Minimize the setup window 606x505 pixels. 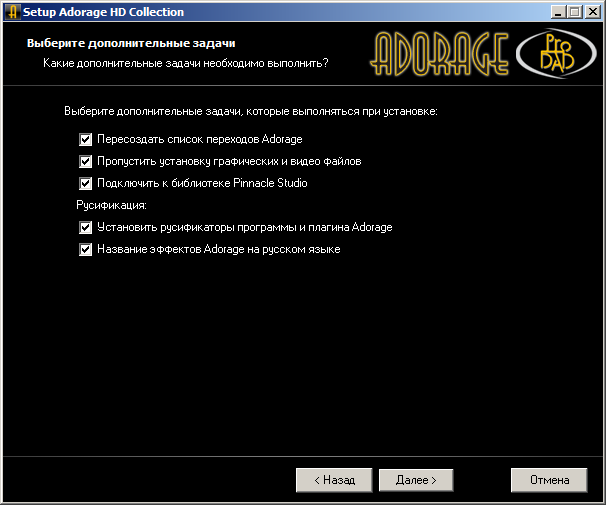click(x=558, y=12)
